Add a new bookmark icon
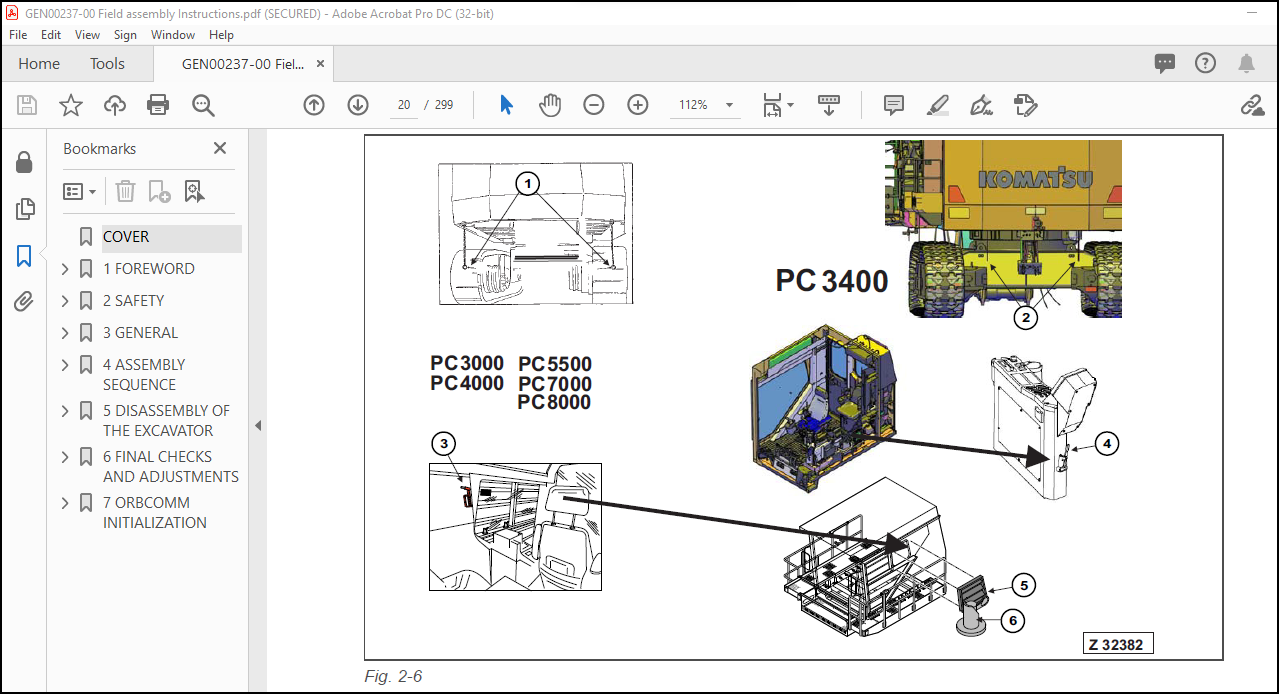 159,191
